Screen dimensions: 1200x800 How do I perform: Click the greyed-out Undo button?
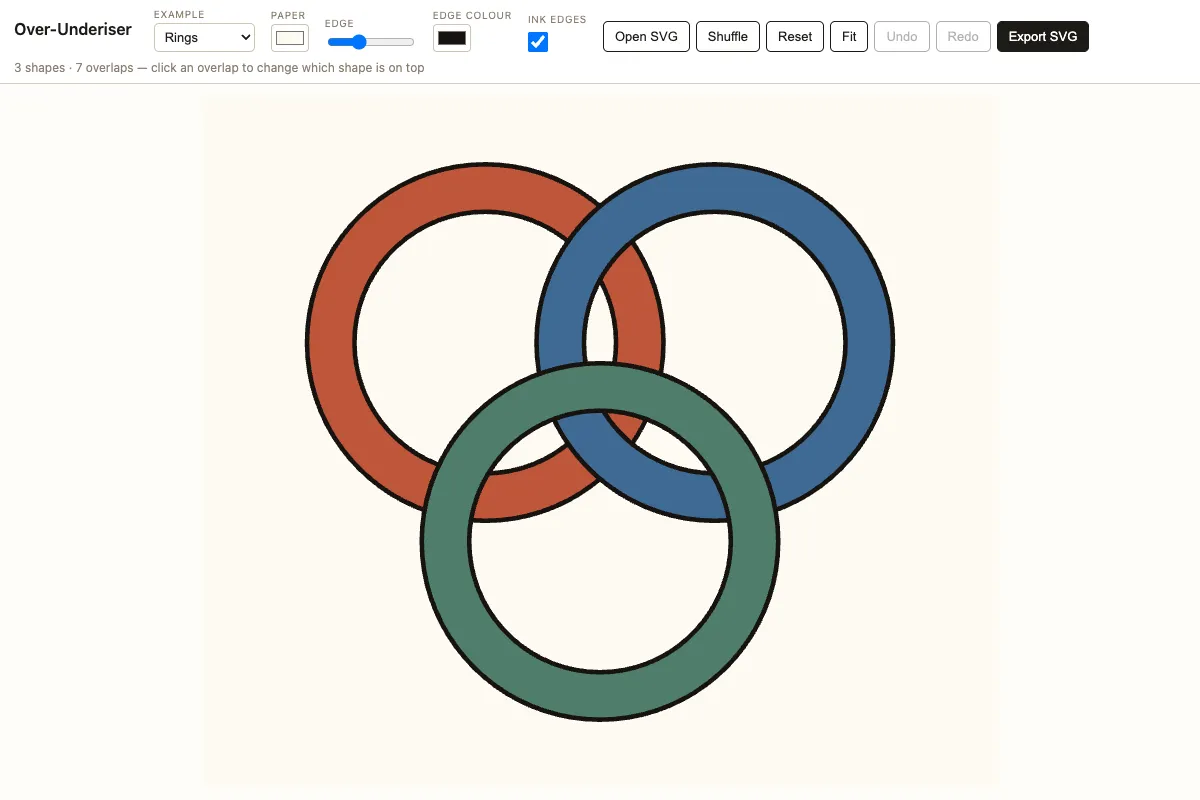(x=902, y=37)
